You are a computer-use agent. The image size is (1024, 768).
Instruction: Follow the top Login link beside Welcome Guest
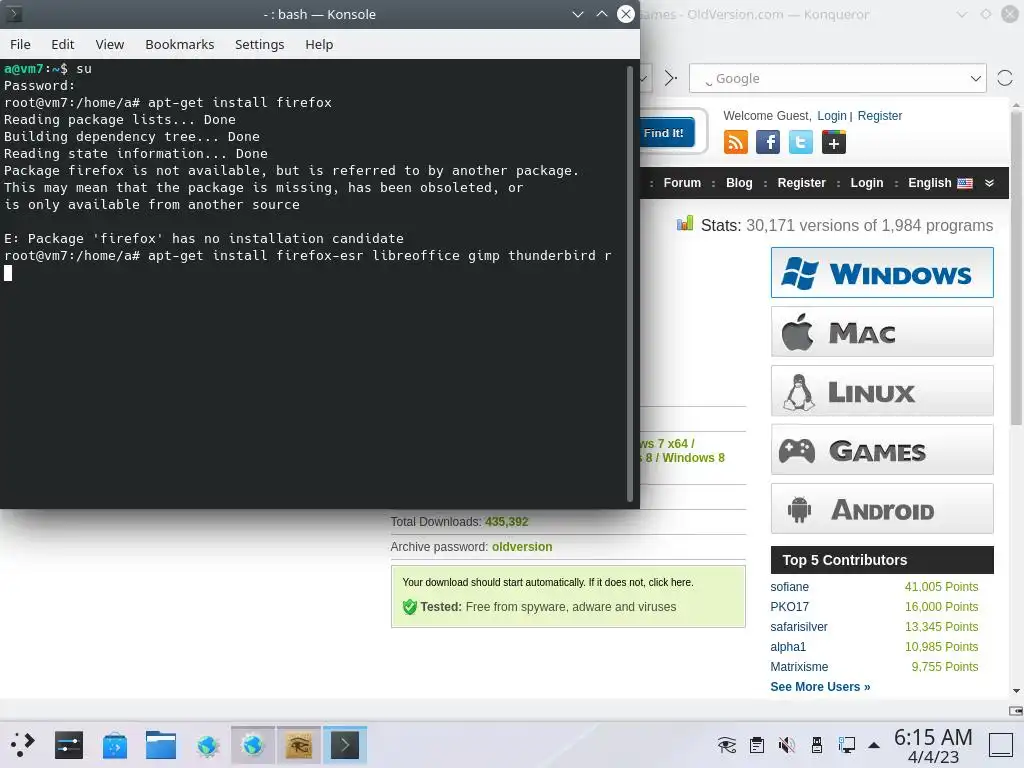(831, 116)
